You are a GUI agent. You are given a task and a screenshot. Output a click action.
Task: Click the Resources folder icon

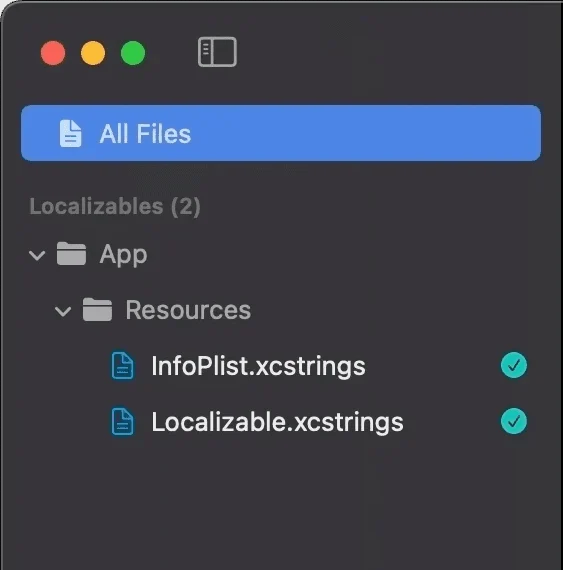point(97,310)
